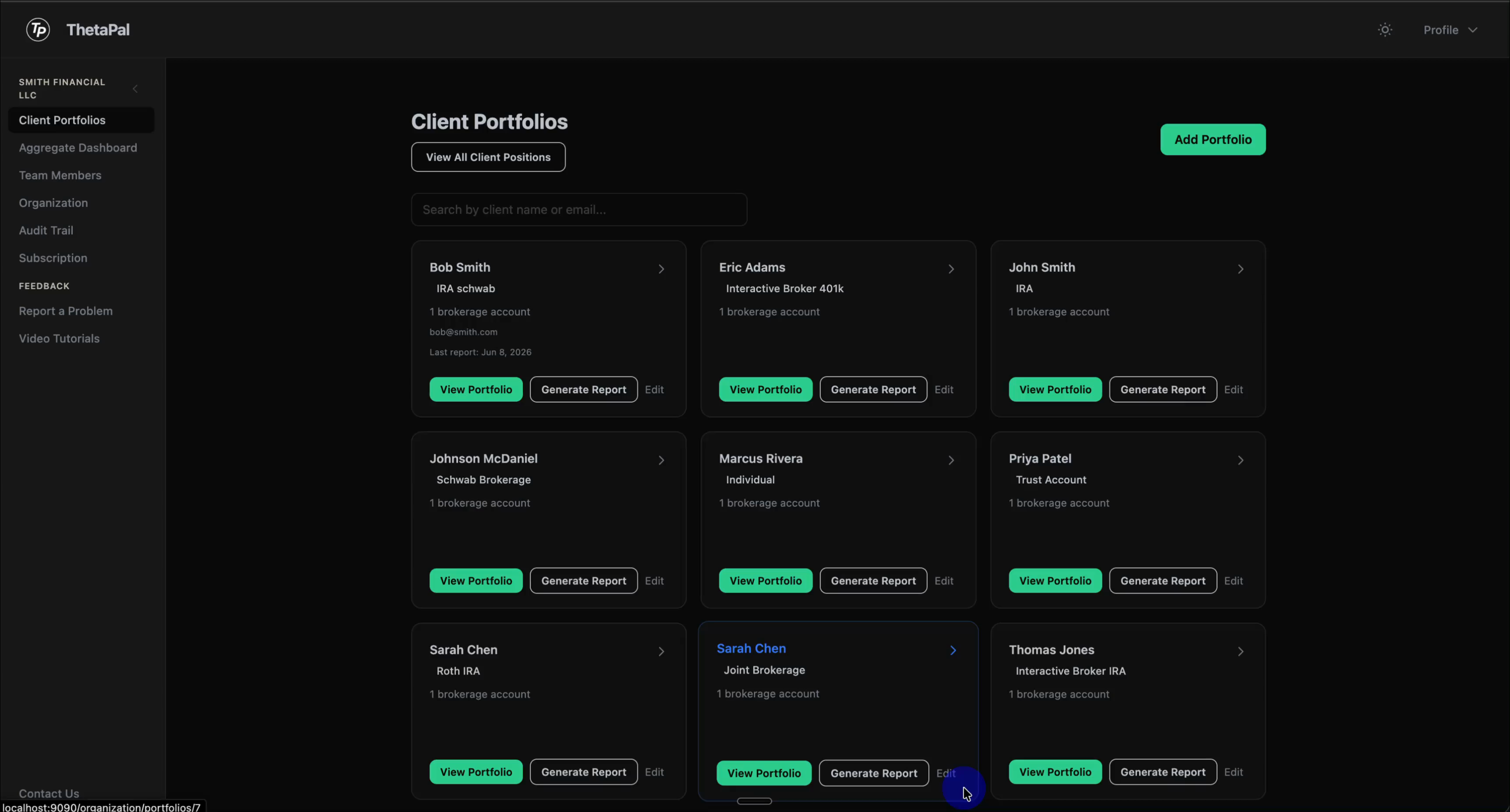Expand John Smith card chevron
The width and height of the screenshot is (1510, 812).
coord(1241,269)
